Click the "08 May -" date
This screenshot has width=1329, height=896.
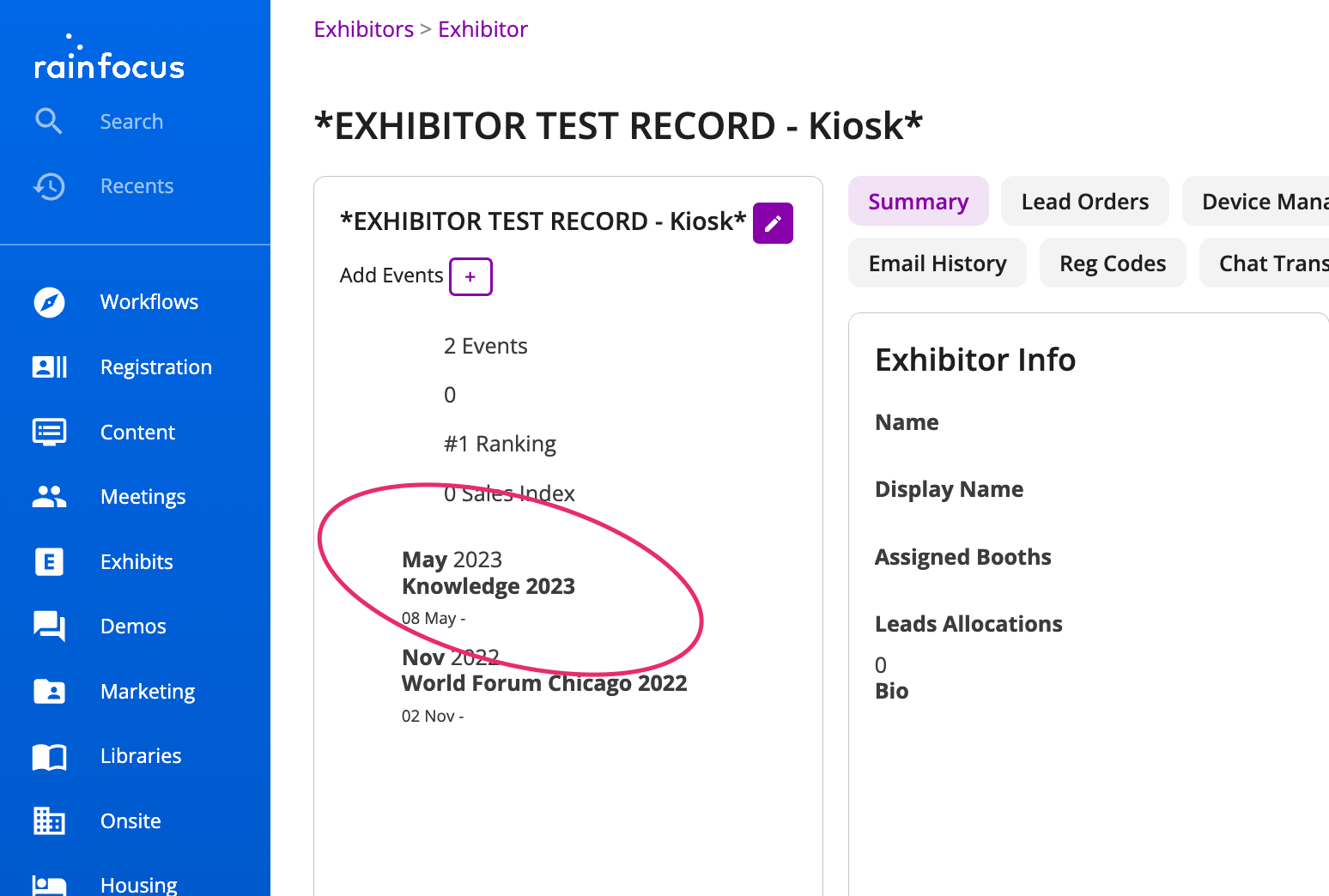point(434,618)
